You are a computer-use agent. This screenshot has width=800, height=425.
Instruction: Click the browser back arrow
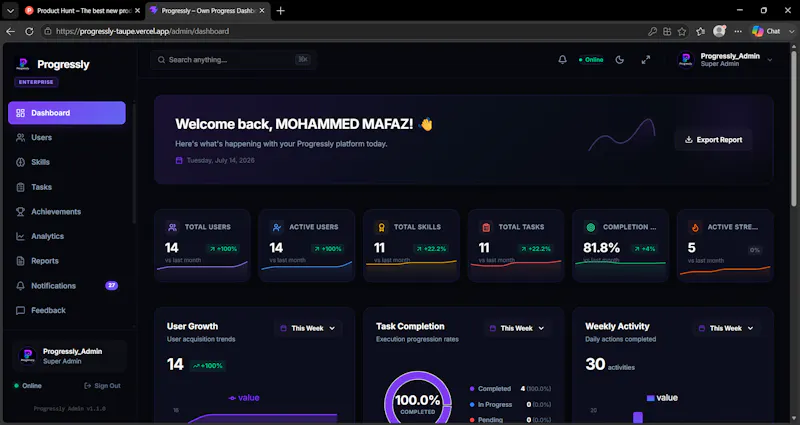(x=10, y=31)
